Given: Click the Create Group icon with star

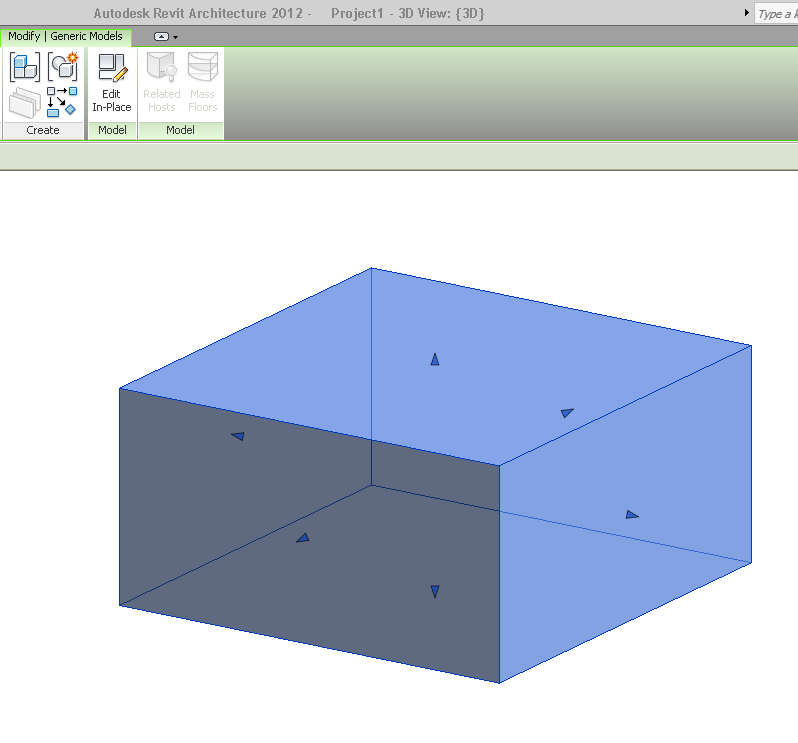Looking at the screenshot, I should (63, 66).
